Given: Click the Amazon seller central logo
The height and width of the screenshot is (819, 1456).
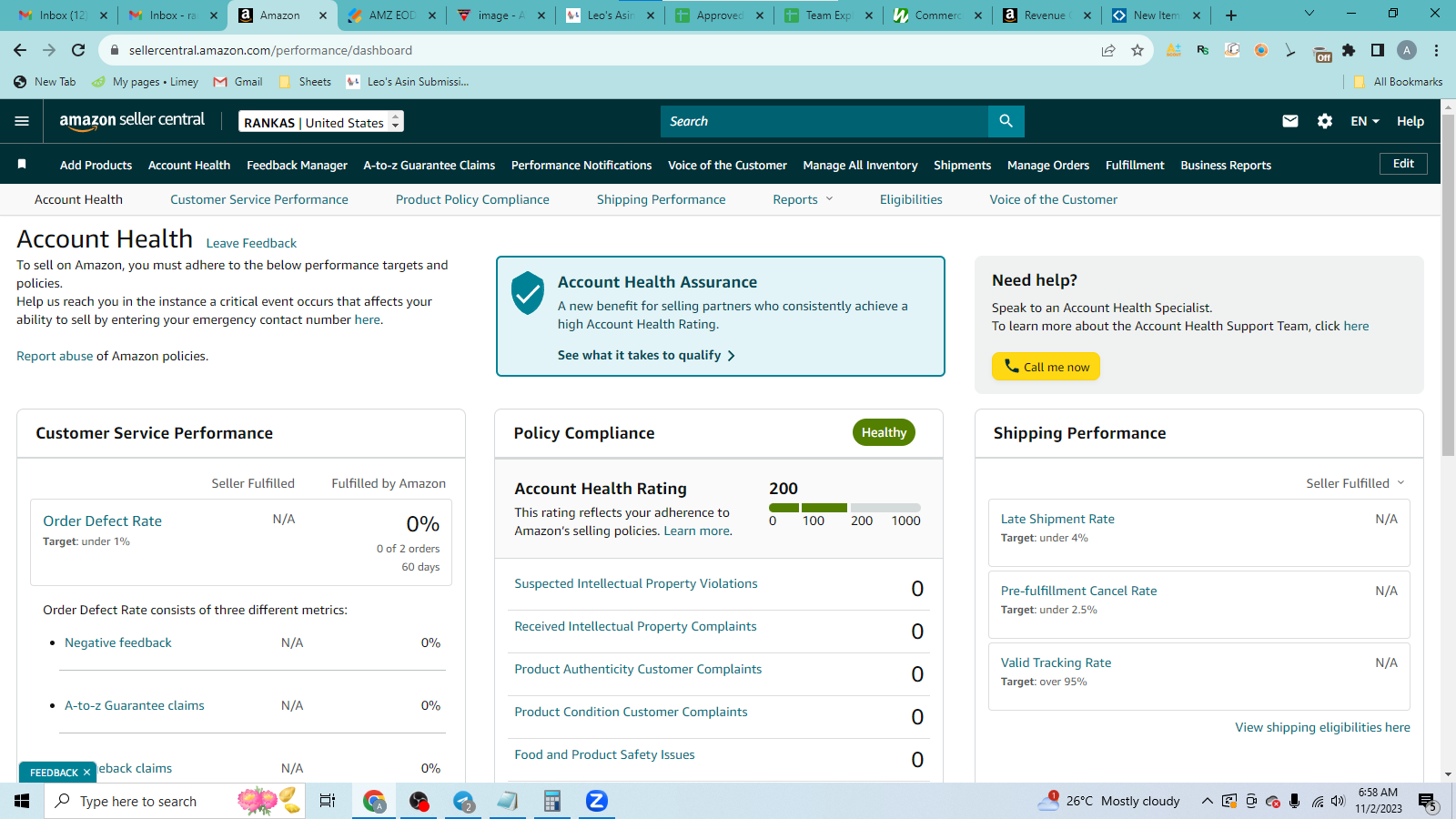Looking at the screenshot, I should coord(132,121).
